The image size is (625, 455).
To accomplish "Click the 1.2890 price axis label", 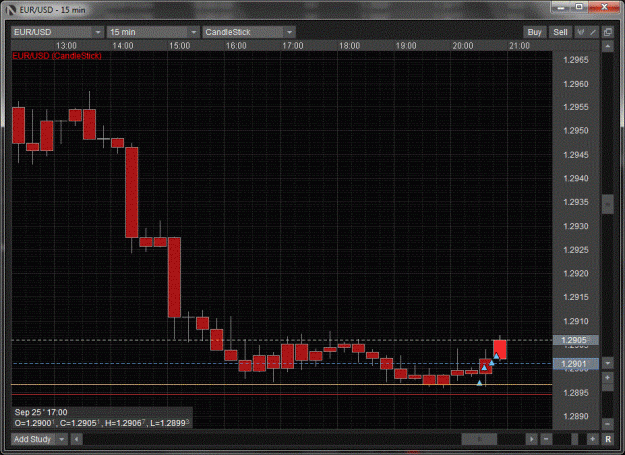I will click(x=576, y=416).
